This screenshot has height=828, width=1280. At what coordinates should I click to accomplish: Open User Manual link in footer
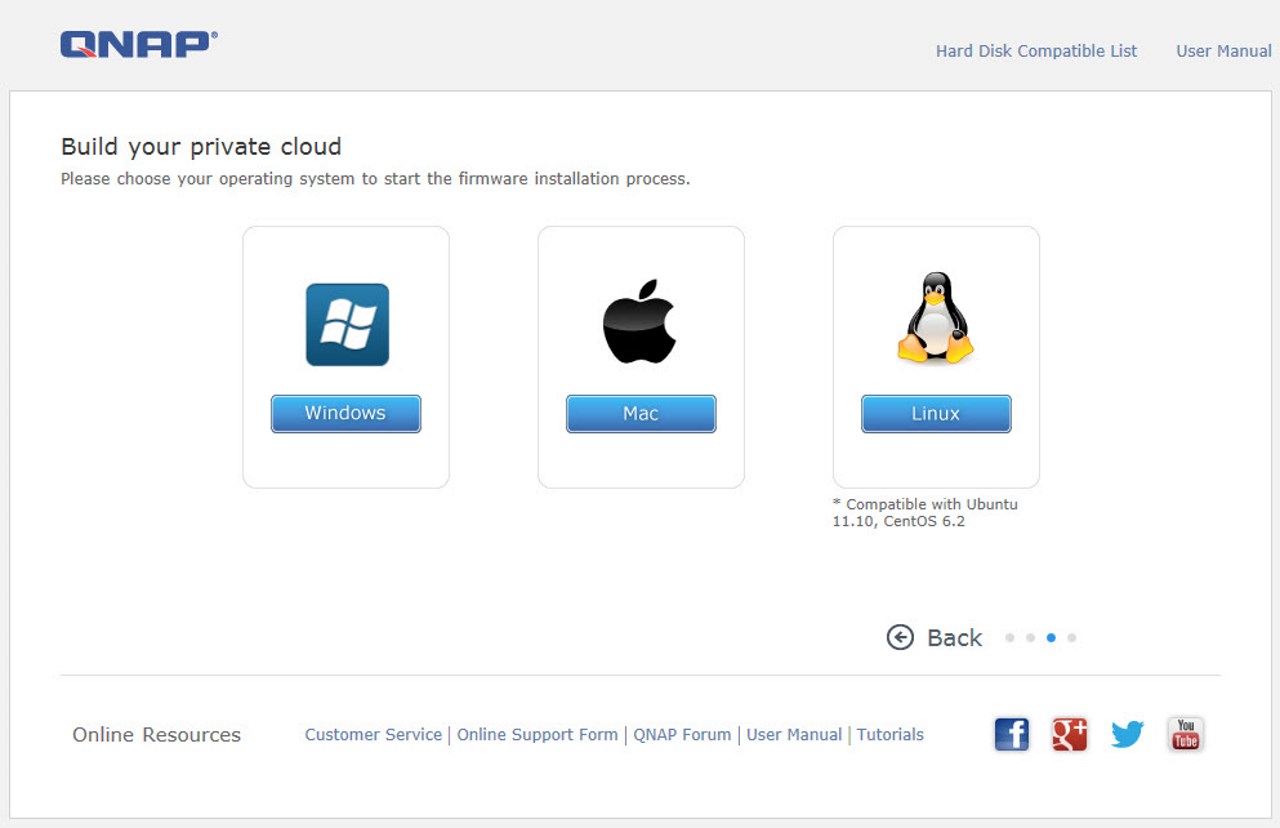[x=794, y=735]
